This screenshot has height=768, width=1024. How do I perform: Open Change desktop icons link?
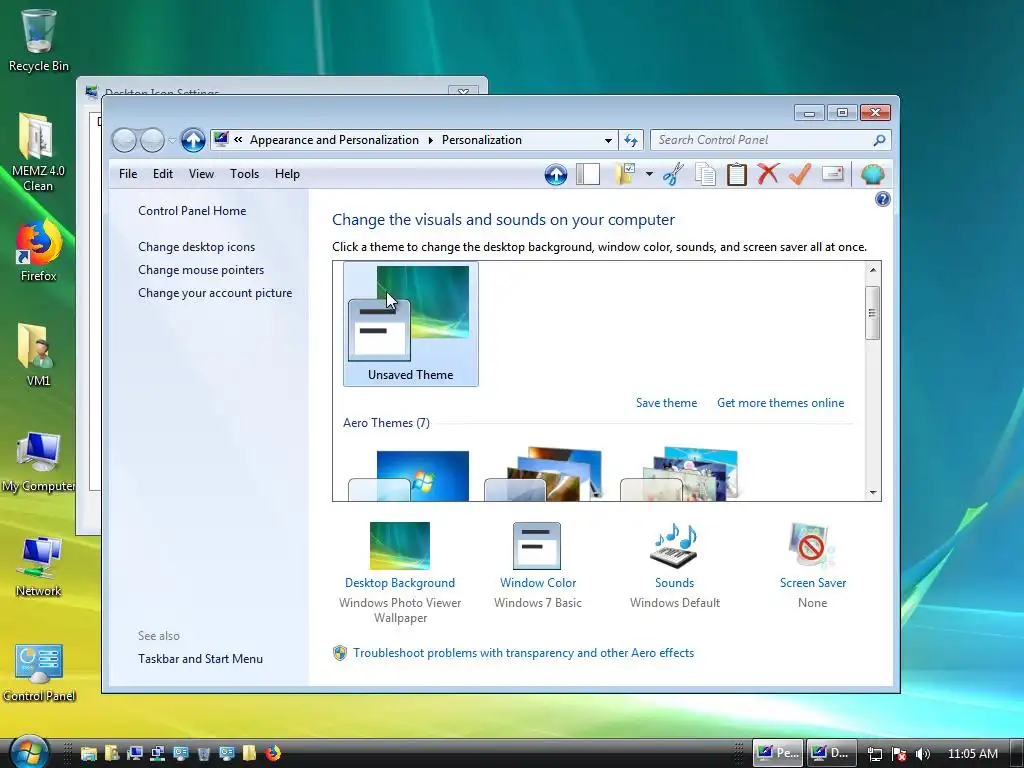pos(197,247)
